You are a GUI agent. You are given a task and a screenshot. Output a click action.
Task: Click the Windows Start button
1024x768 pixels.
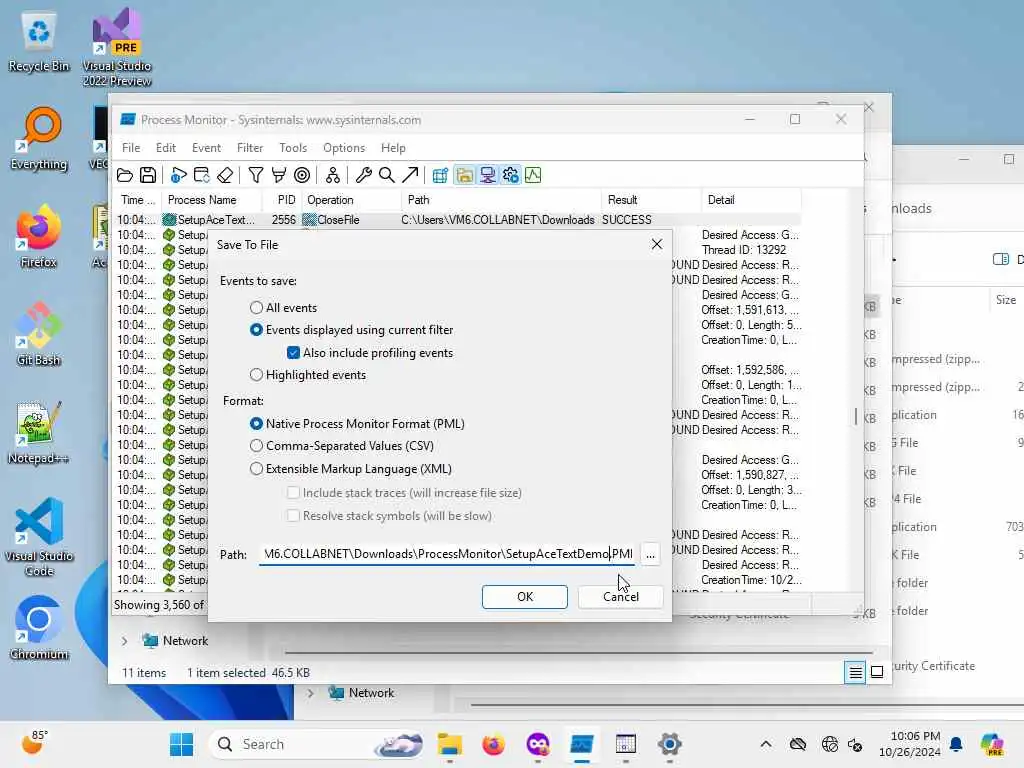(x=181, y=744)
